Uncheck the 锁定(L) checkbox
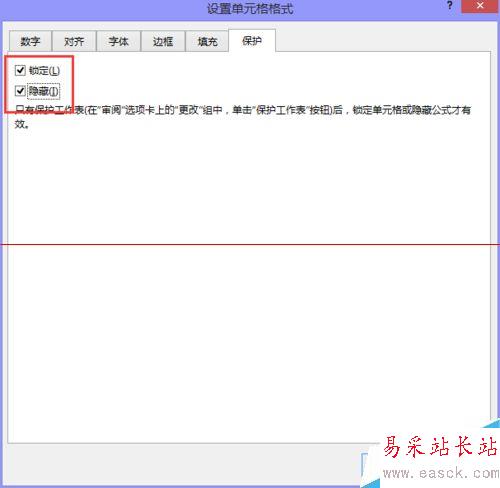500x488 pixels. 20,70
